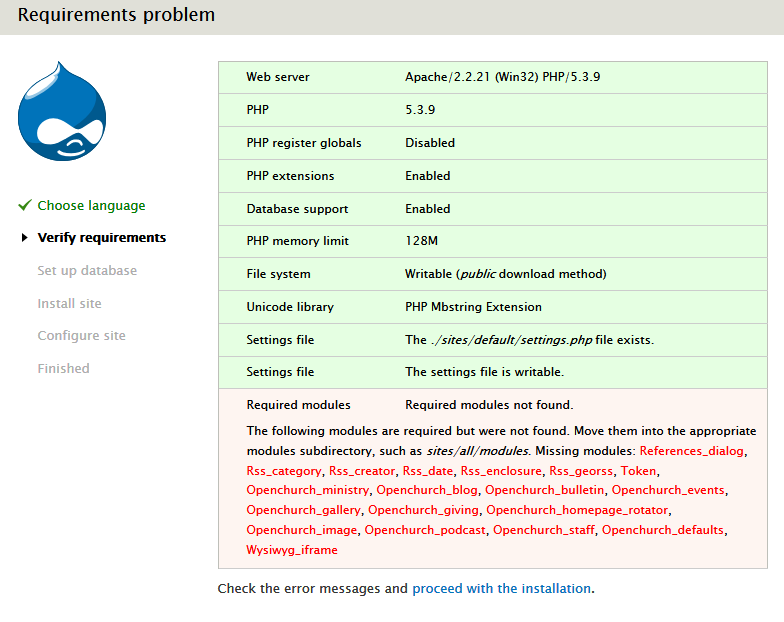Click the Rss_enclosure missing module

(x=501, y=471)
